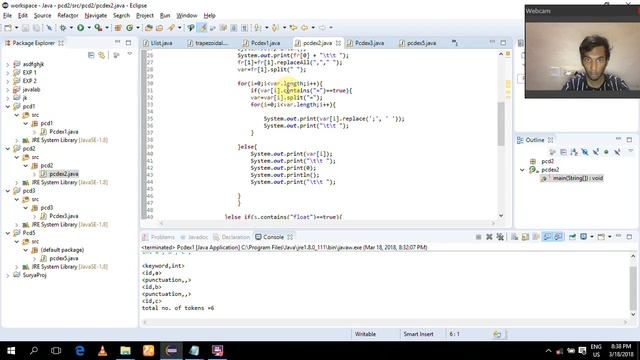This screenshot has height=360, width=640.
Task: Click the Debug bug toolbar icon
Action: pos(63,28)
